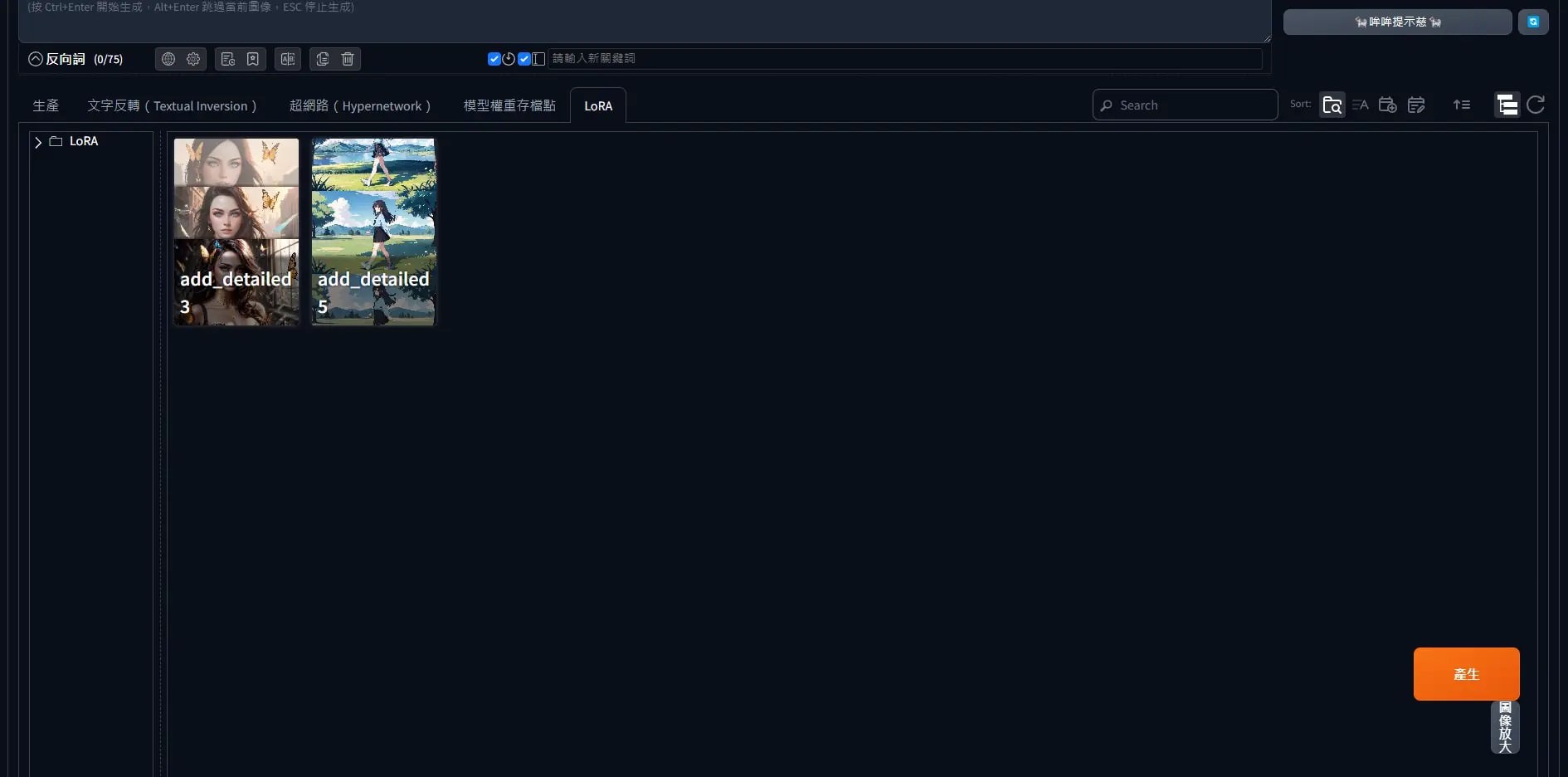
Task: Click the copy icon in negative prompt toolbar
Action: (x=323, y=59)
